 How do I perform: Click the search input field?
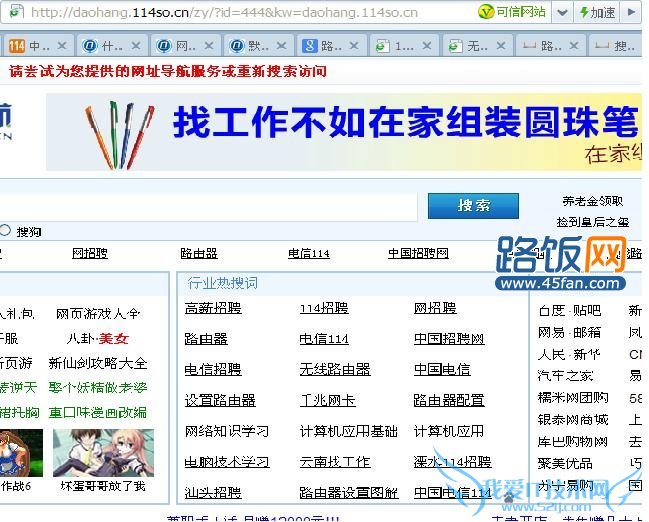click(x=208, y=206)
